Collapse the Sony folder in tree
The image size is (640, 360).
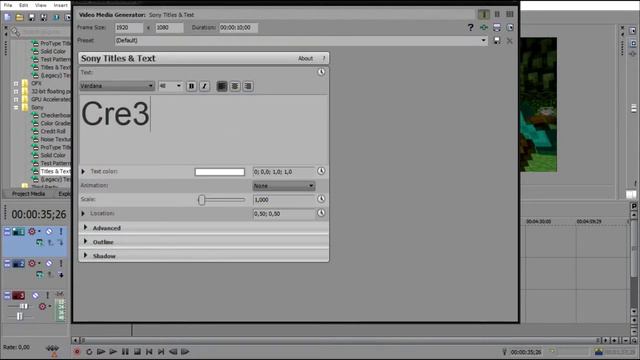(x=16, y=107)
